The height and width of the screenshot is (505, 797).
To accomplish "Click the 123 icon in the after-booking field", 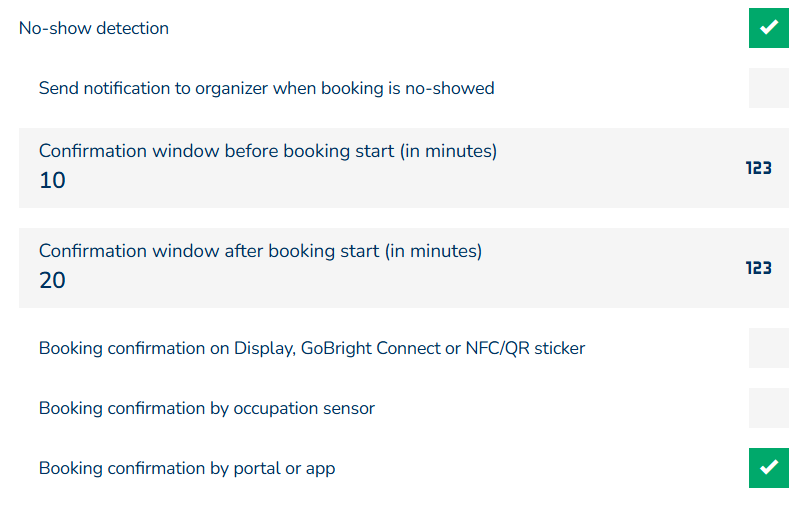I will [x=758, y=268].
